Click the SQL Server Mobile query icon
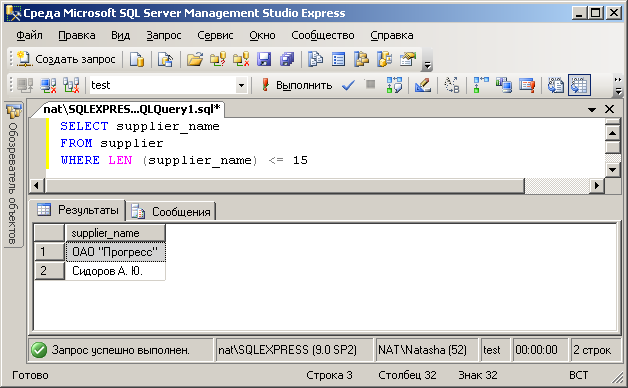The image size is (628, 388). 165,59
